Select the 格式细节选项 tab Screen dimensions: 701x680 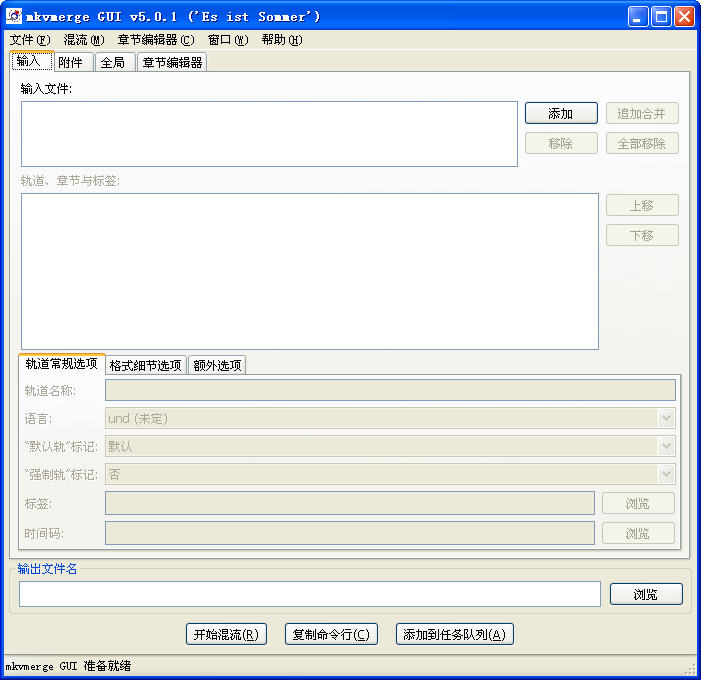(146, 365)
